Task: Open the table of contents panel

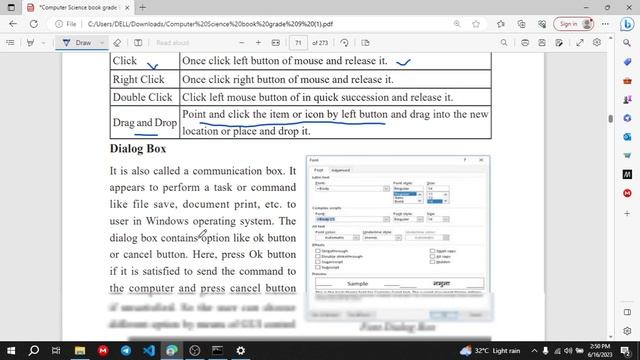Action: click(x=10, y=42)
